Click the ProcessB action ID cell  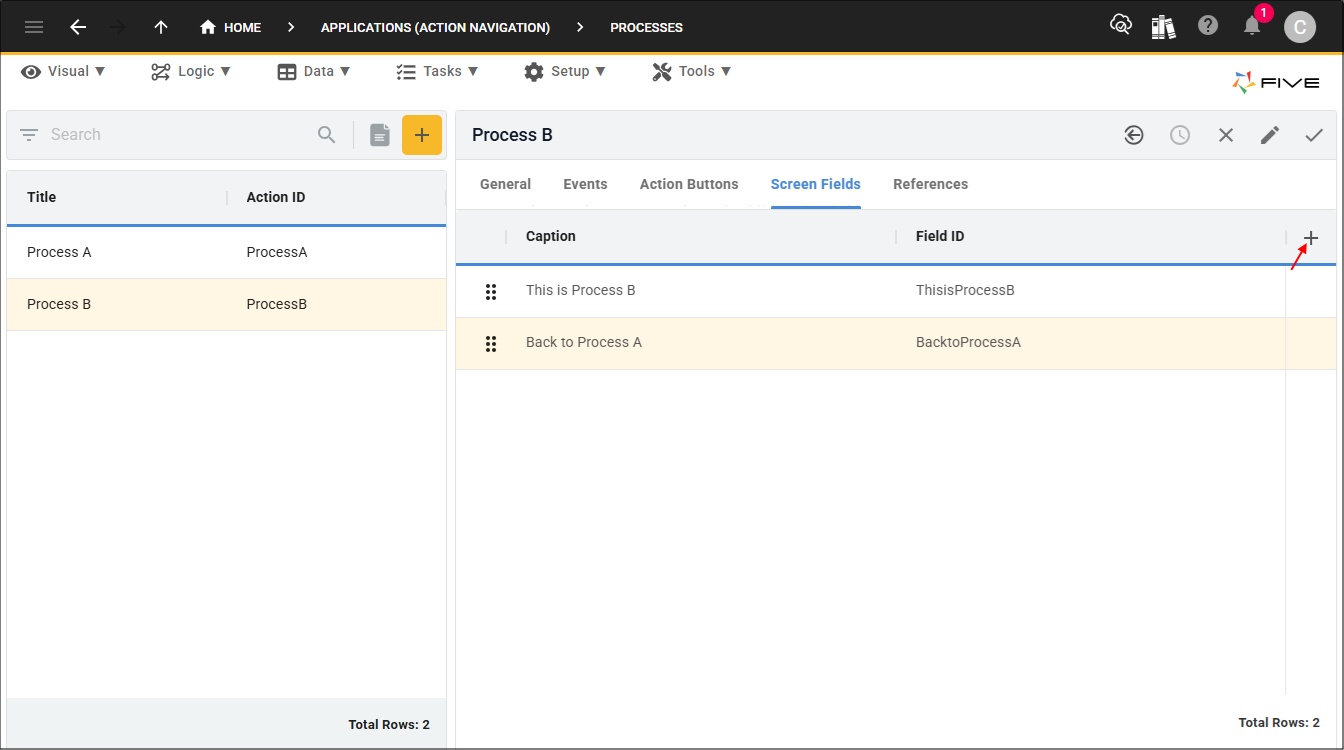(277, 304)
